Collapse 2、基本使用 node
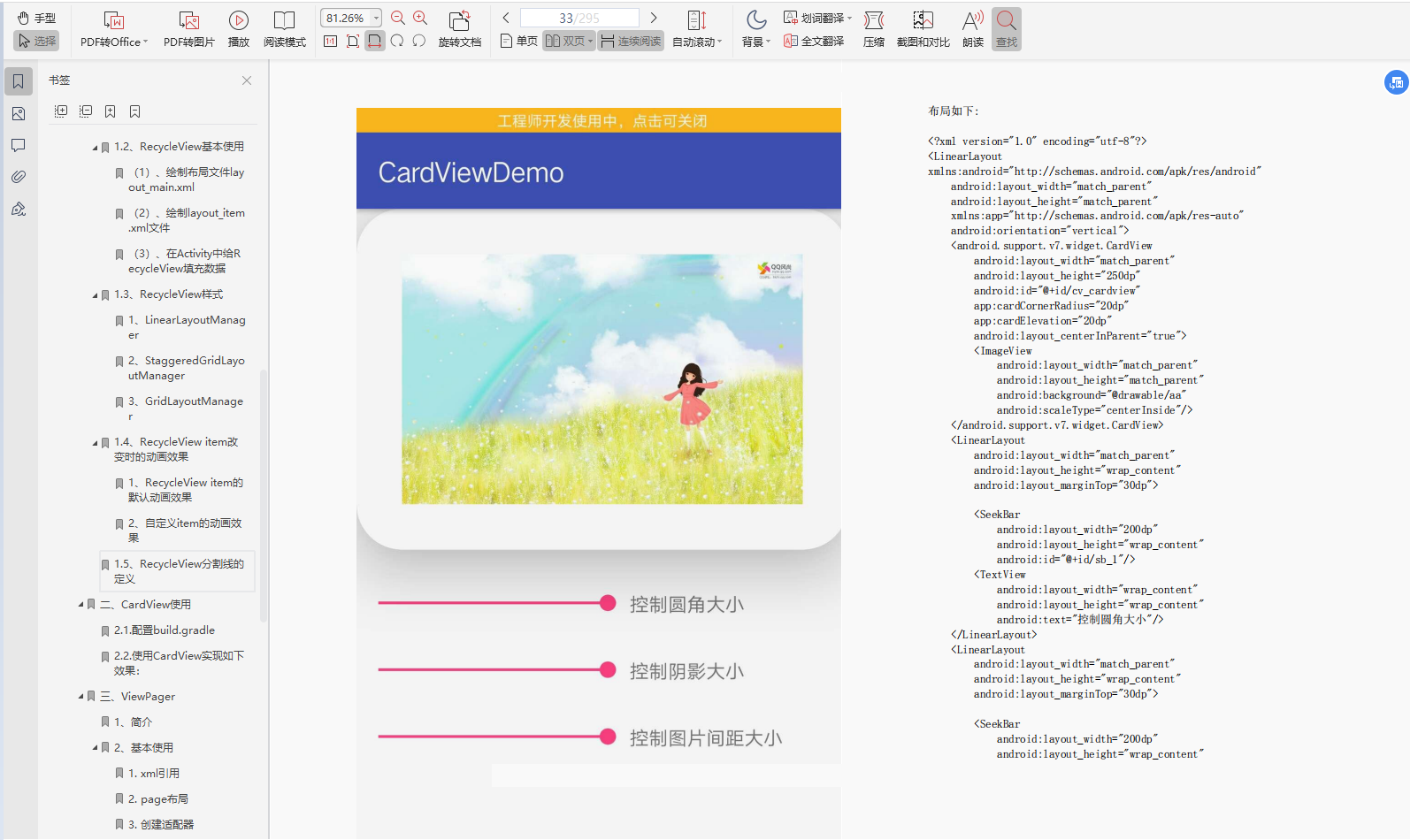 pos(95,748)
